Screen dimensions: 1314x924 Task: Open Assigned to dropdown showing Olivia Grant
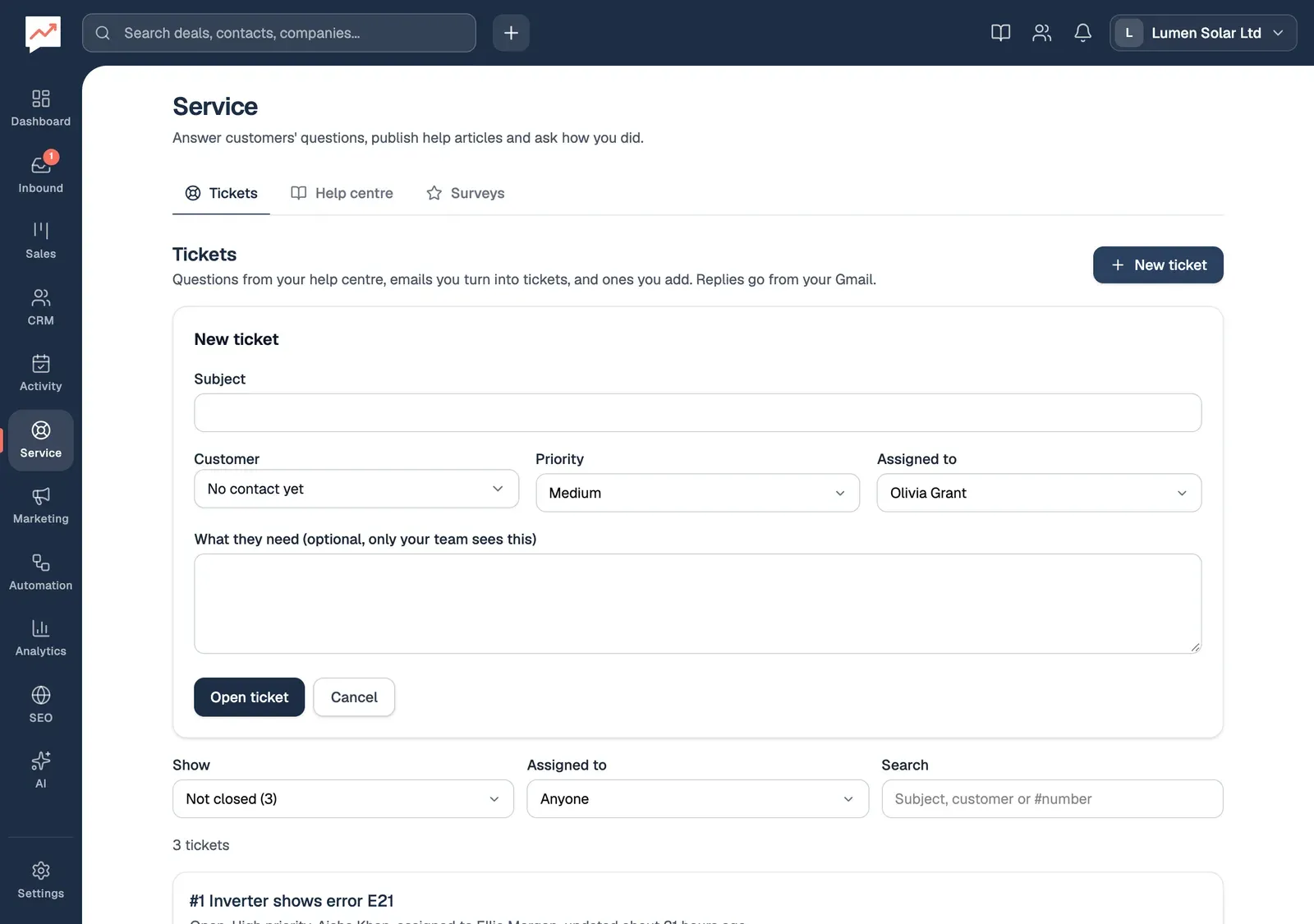[x=1039, y=493]
